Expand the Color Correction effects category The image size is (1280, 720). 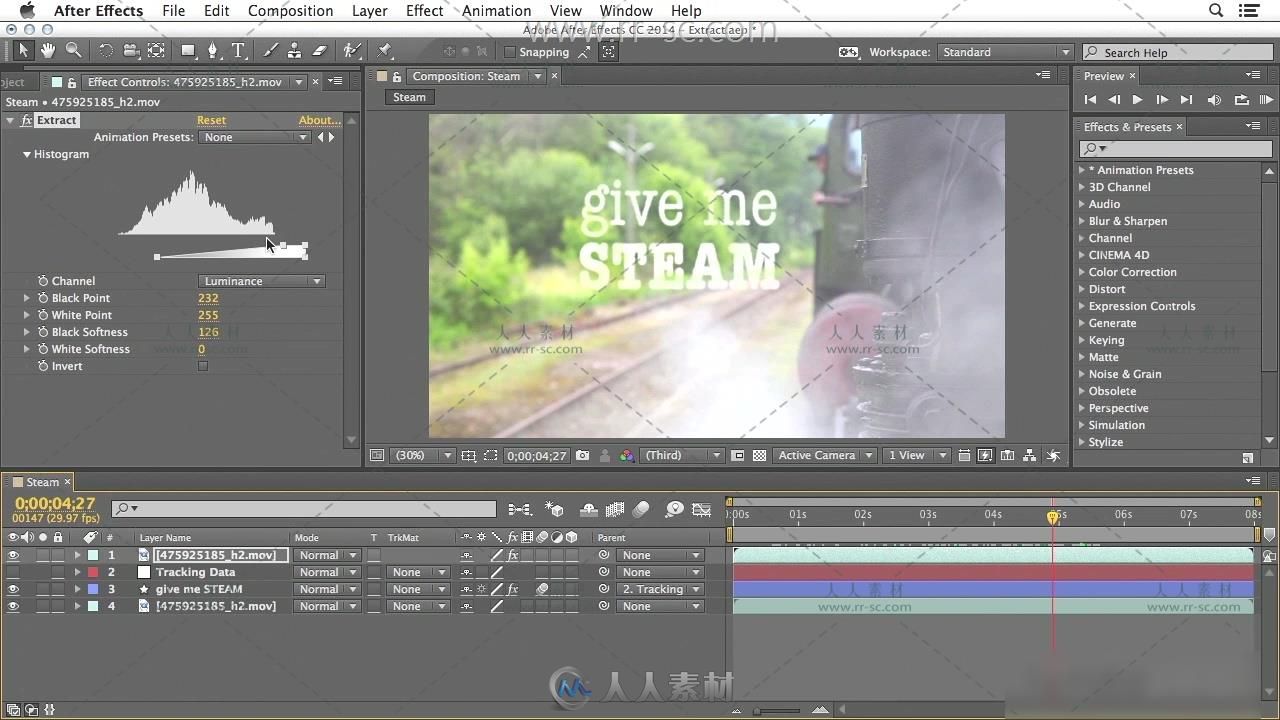point(1081,272)
